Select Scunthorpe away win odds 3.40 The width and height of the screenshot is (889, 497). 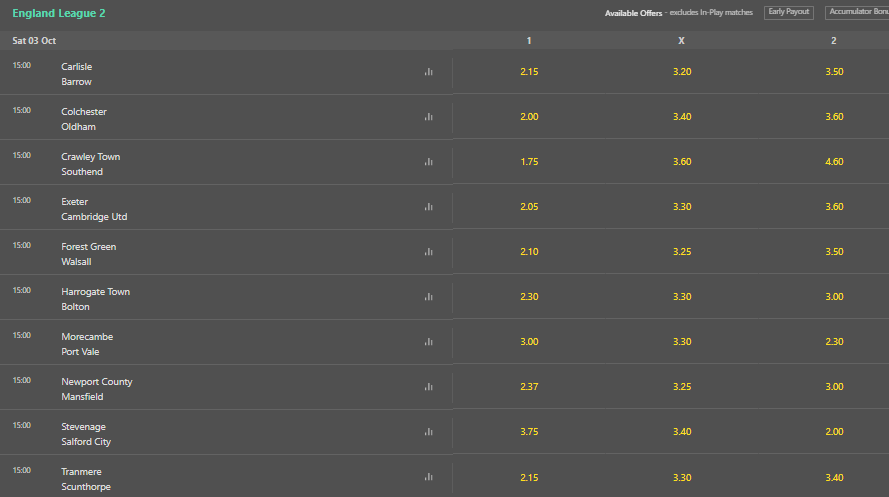click(x=833, y=477)
